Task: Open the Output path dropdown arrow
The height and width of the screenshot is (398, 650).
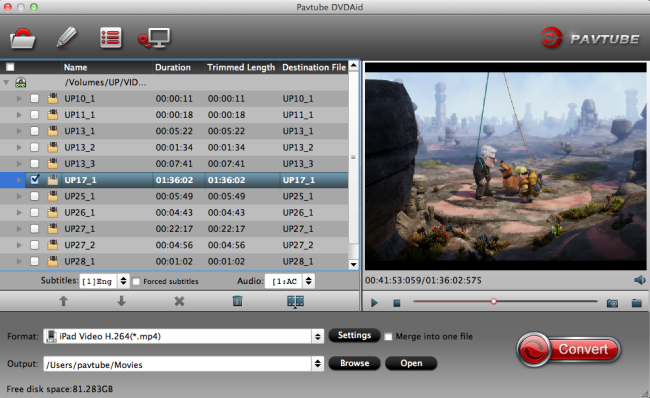Action: (318, 364)
